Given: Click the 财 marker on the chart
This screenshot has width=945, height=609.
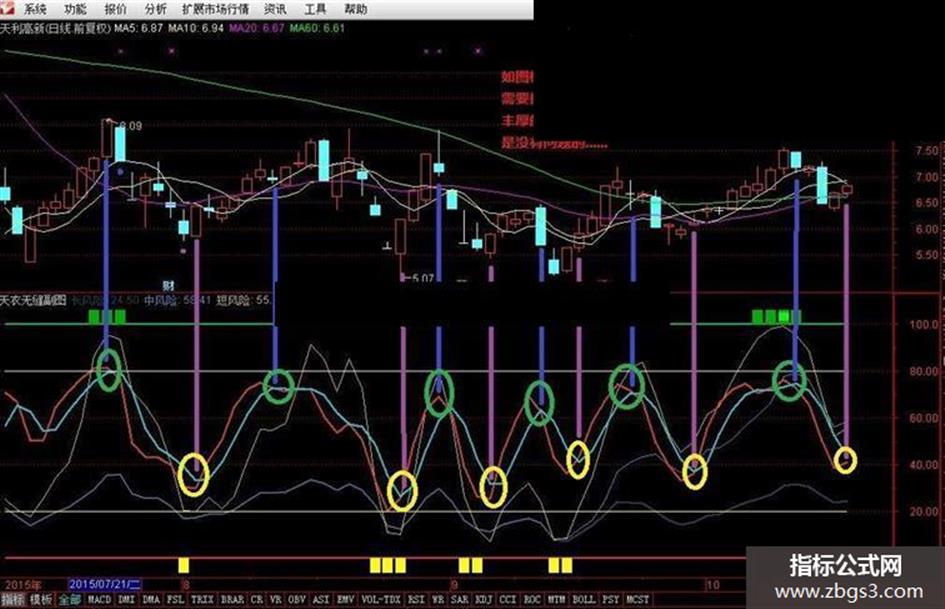Looking at the screenshot, I should click(168, 286).
